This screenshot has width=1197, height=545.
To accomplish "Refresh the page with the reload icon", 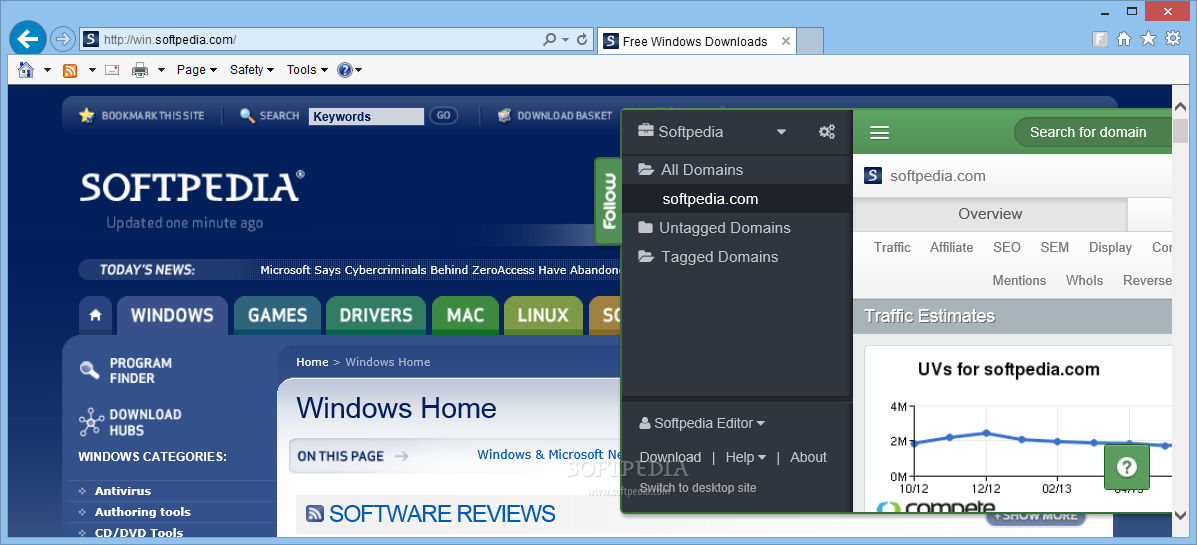I will 582,40.
